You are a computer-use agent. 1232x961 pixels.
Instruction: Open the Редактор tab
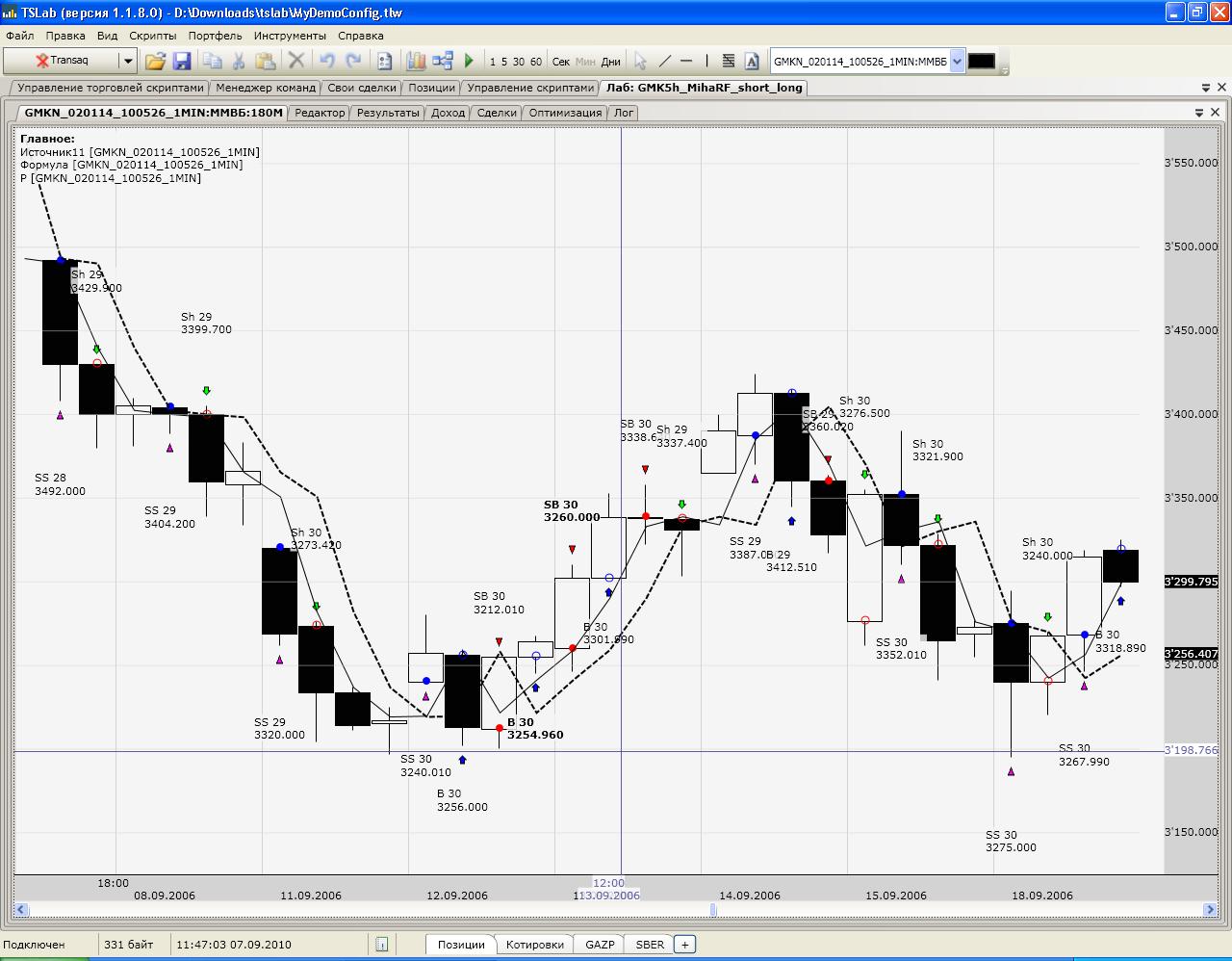pos(320,113)
